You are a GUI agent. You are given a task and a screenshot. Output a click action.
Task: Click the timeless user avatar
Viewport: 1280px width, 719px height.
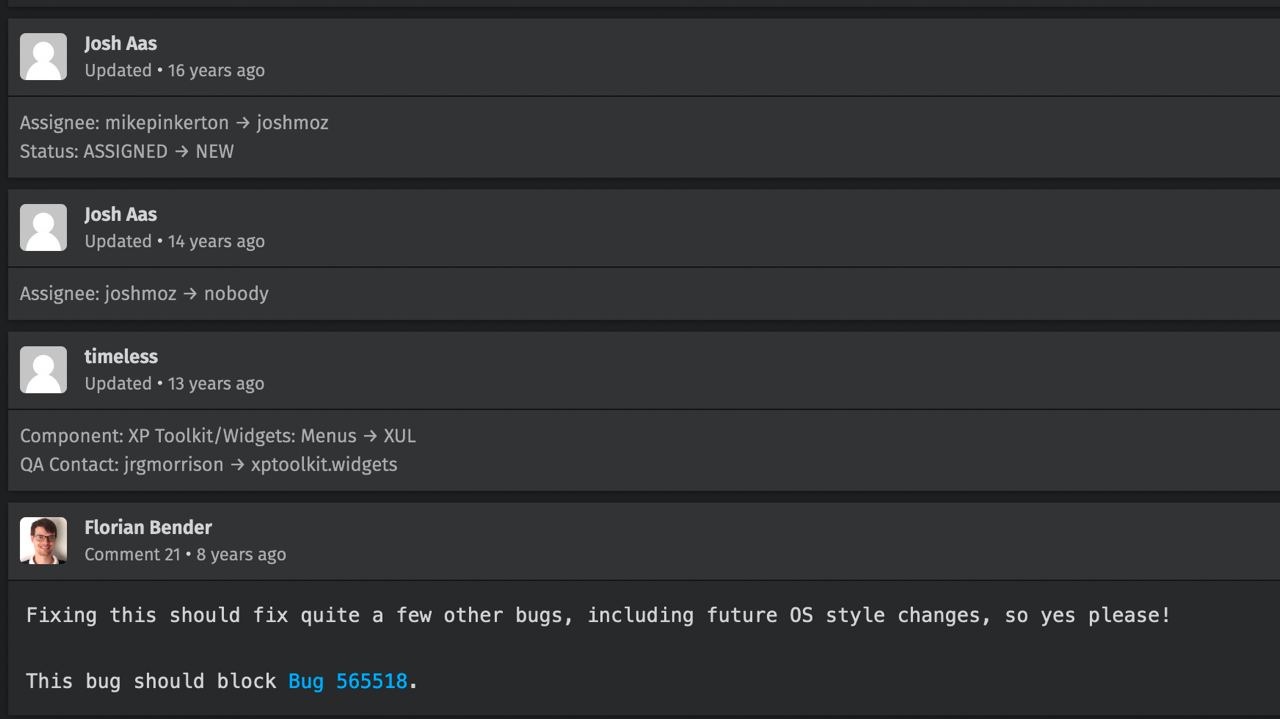point(43,370)
